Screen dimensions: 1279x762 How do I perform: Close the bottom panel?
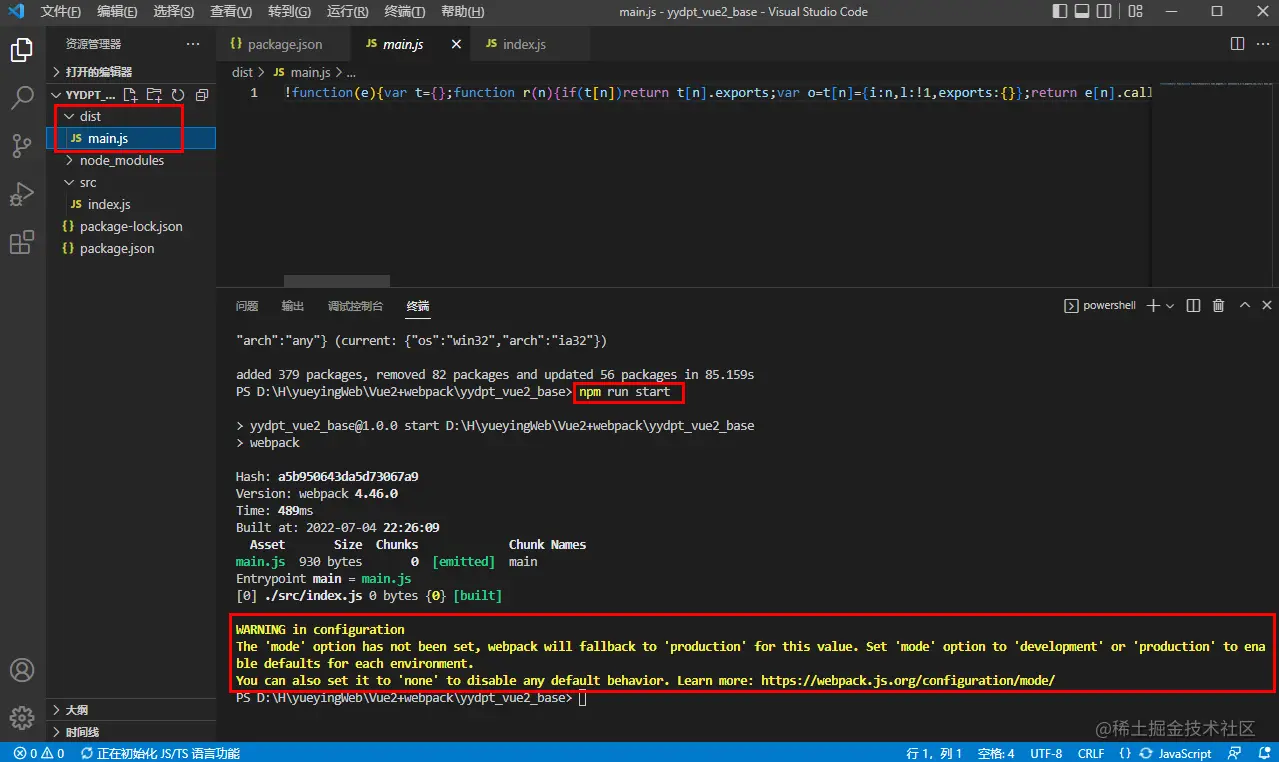[1267, 306]
